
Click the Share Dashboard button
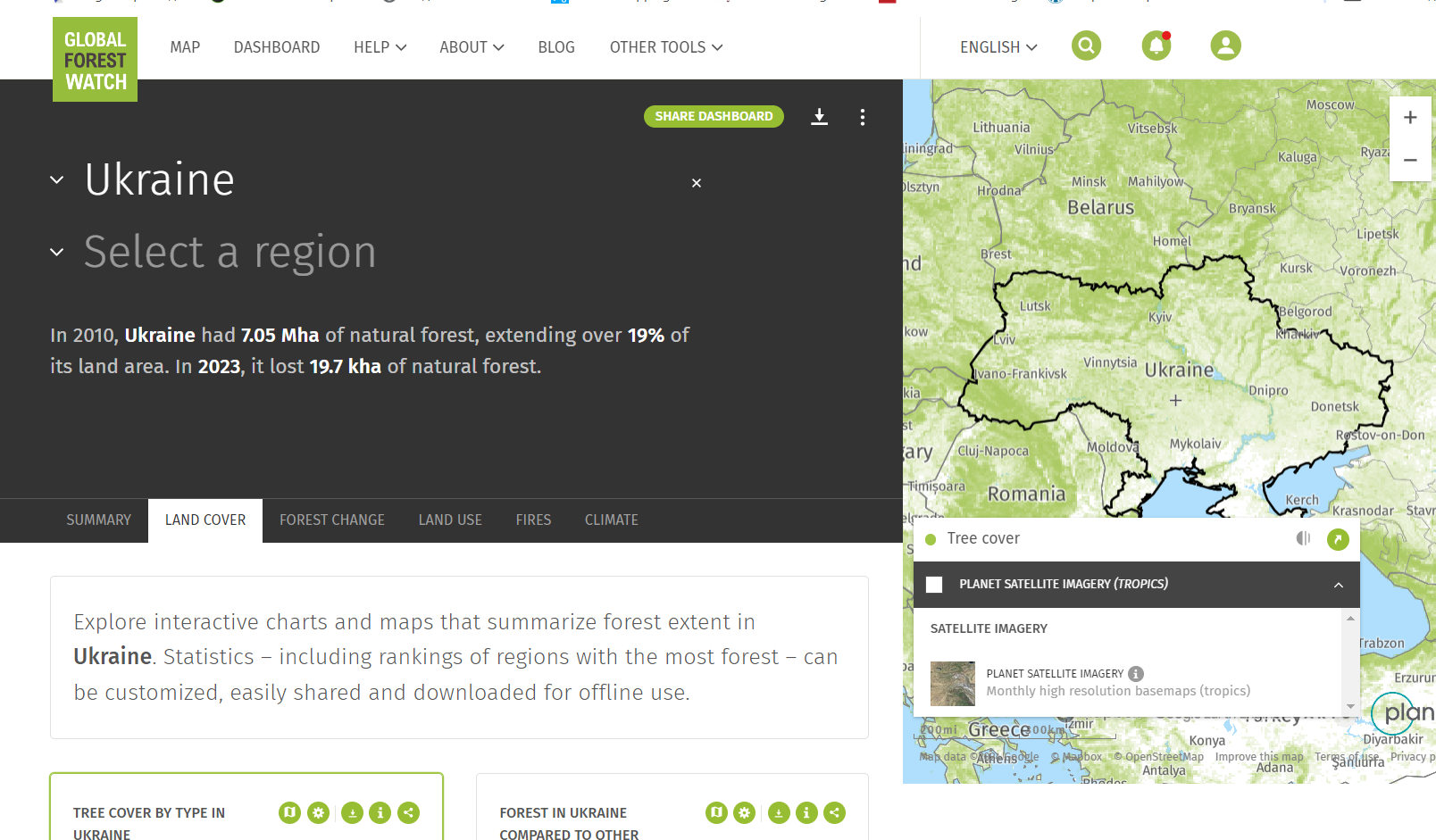(x=714, y=117)
